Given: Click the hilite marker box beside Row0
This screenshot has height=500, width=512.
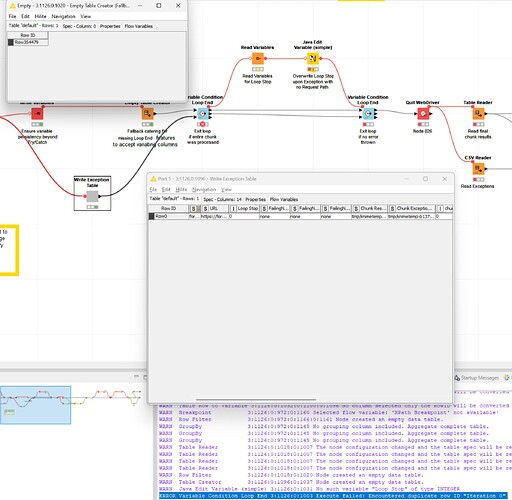Looking at the screenshot, I should 151,216.
